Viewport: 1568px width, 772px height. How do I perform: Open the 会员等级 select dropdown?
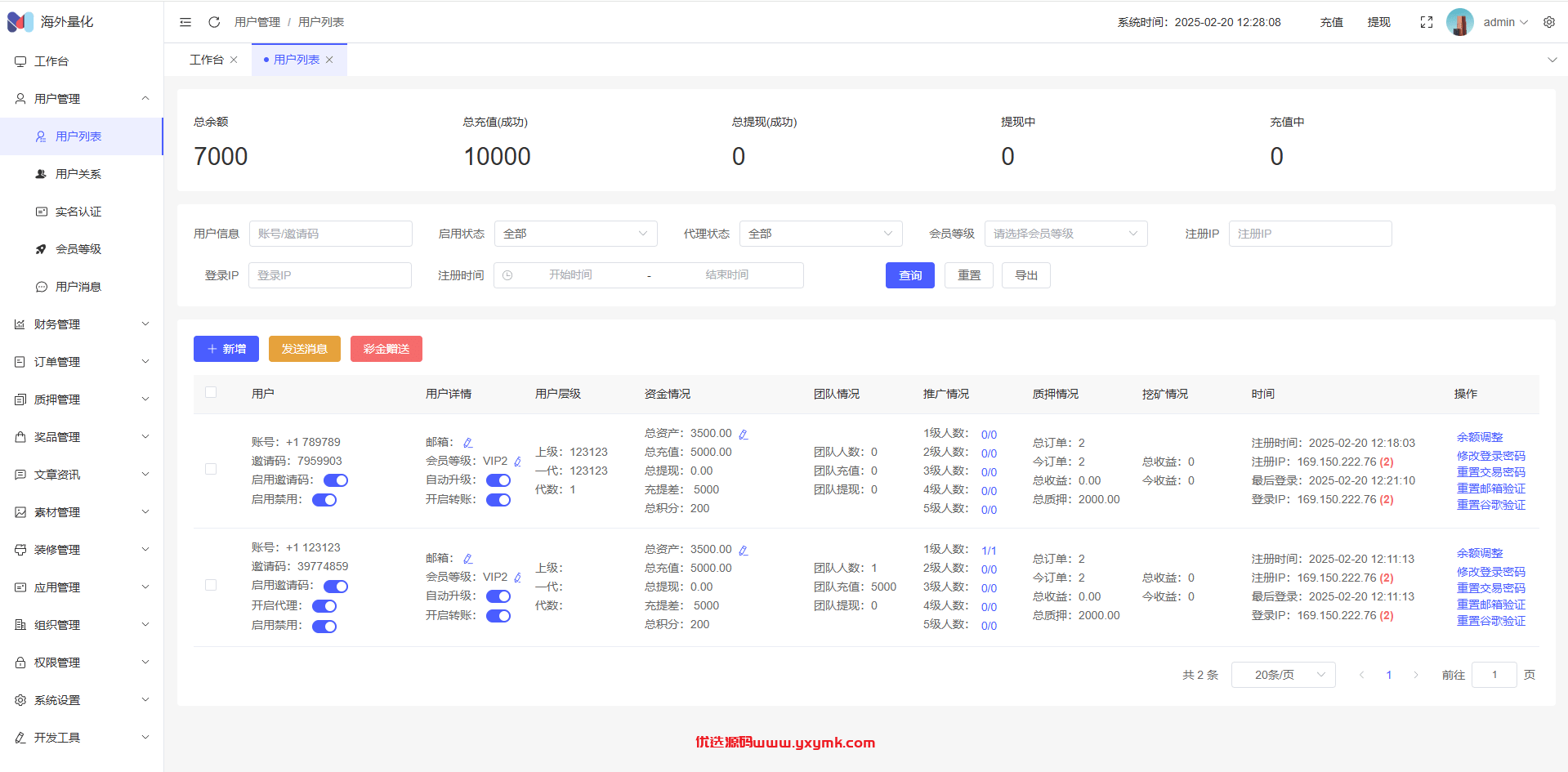pyautogui.click(x=1066, y=234)
